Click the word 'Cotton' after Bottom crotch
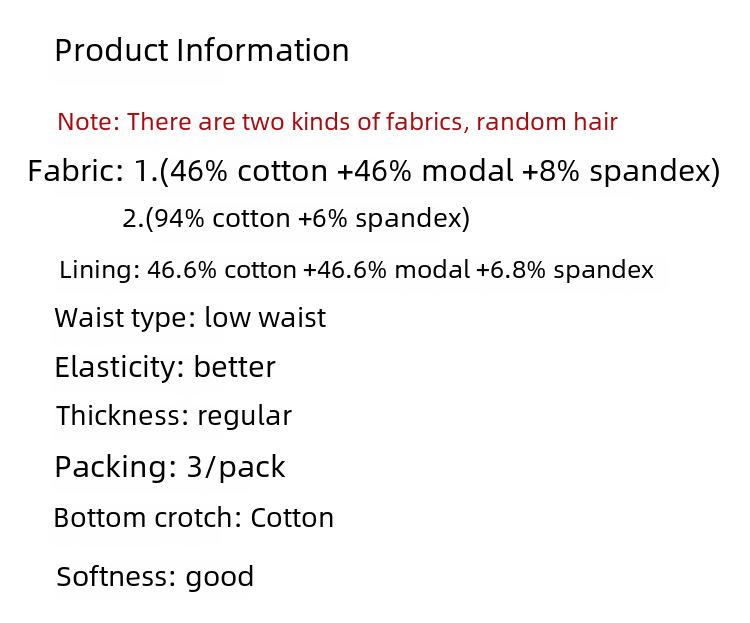The height and width of the screenshot is (623, 750). click(292, 518)
